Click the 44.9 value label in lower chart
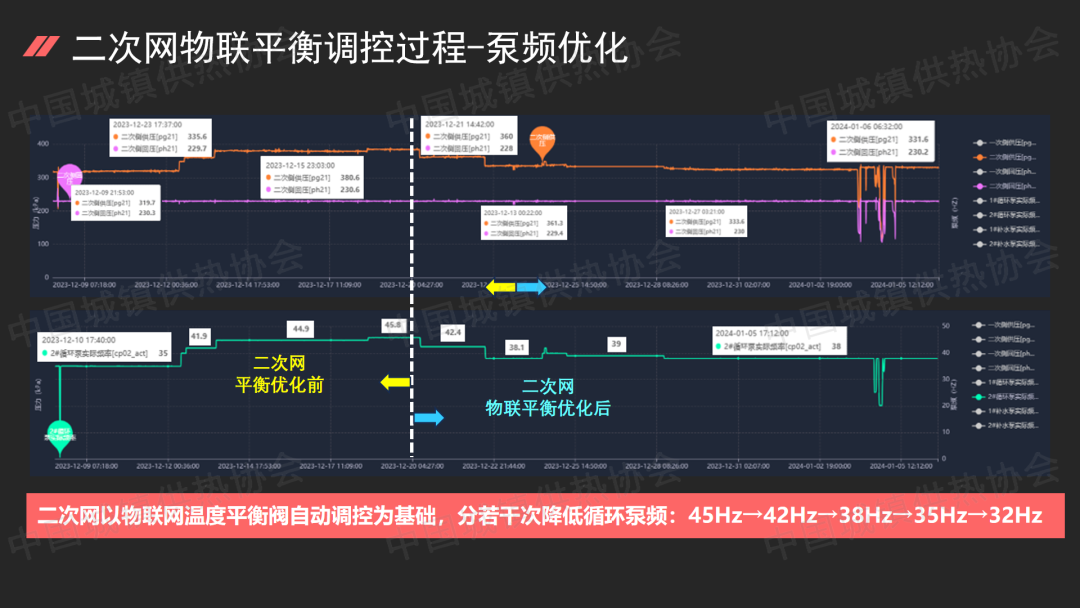Viewport: 1080px width, 608px height. (x=299, y=328)
